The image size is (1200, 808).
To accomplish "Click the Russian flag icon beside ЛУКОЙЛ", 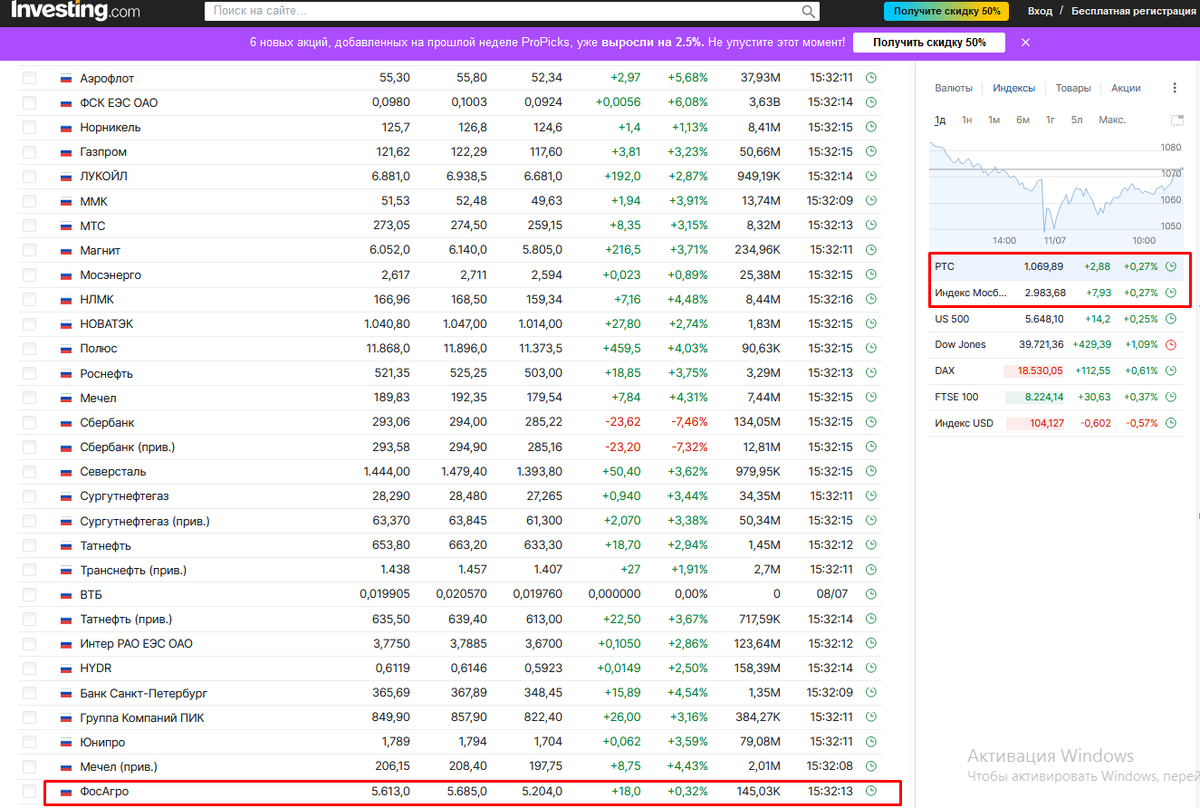I will click(66, 177).
